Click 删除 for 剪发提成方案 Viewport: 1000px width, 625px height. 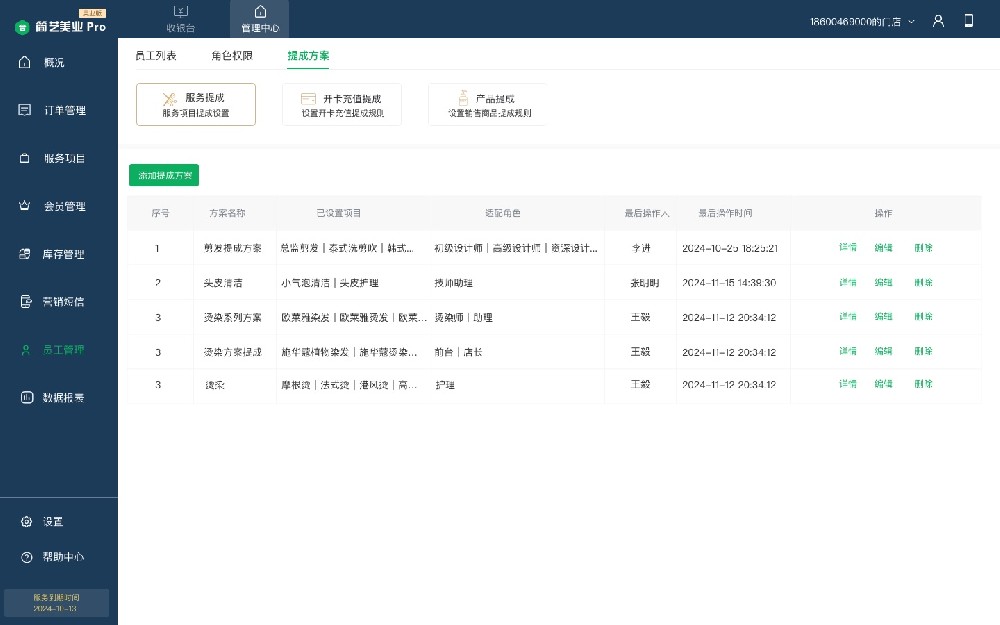[x=923, y=247]
